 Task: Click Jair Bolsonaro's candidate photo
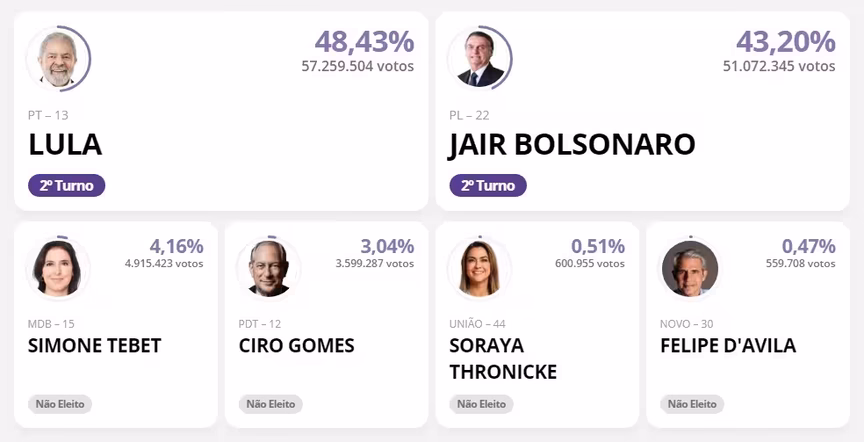(x=480, y=58)
